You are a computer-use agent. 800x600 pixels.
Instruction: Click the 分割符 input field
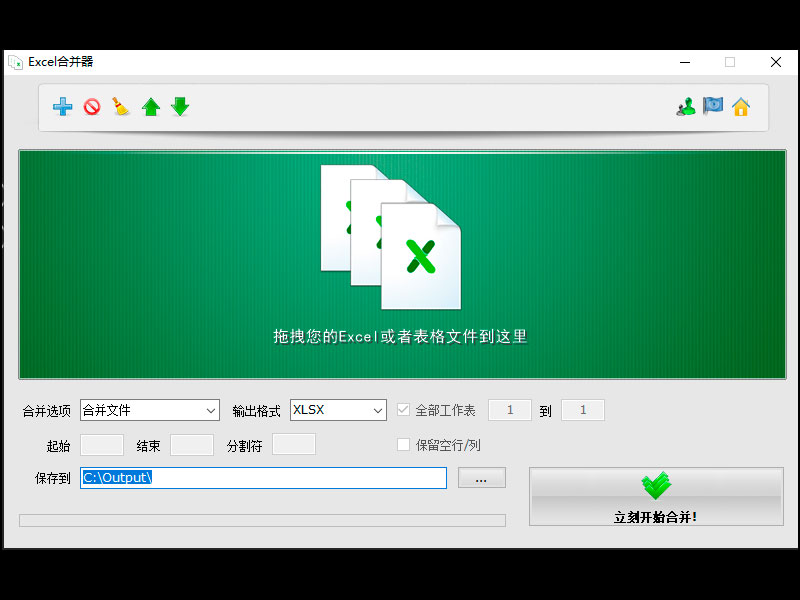pyautogui.click(x=294, y=444)
